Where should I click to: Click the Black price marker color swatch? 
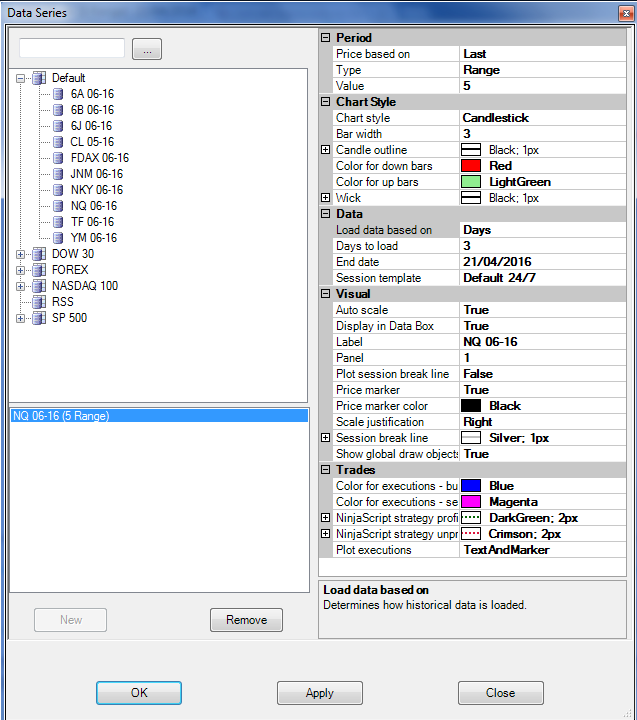(x=471, y=406)
